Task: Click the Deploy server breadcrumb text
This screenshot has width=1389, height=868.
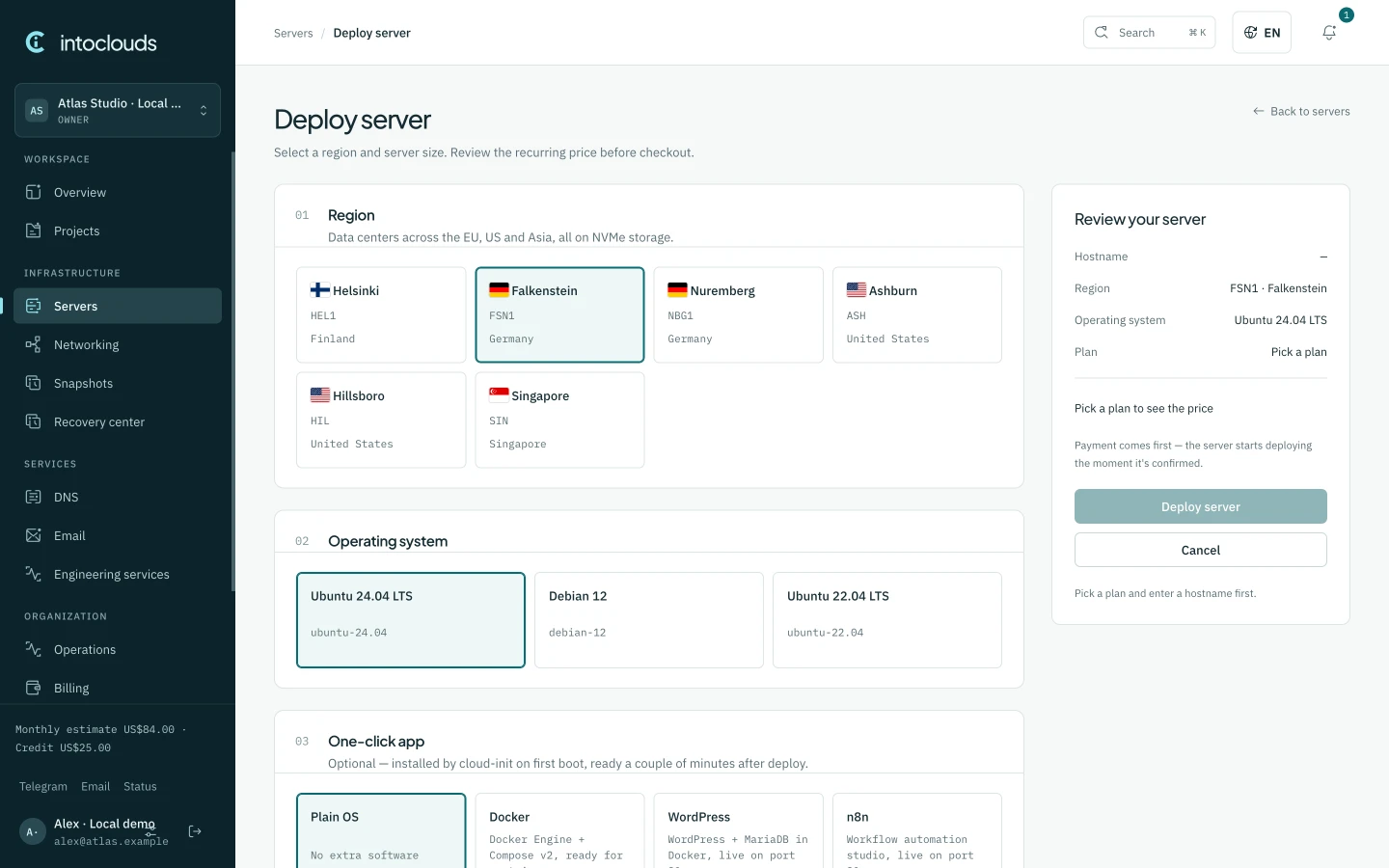Action: click(x=372, y=33)
